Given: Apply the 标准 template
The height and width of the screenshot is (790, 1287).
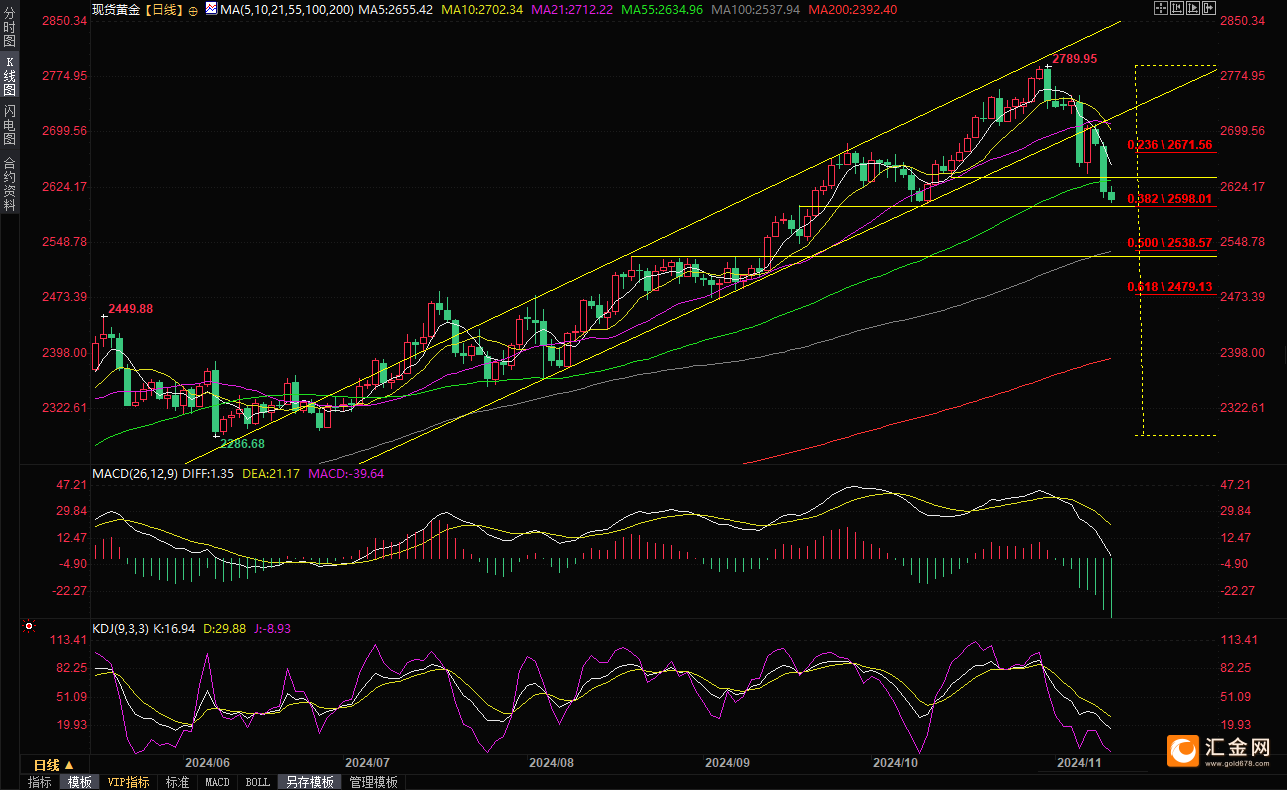Looking at the screenshot, I should click(x=177, y=782).
